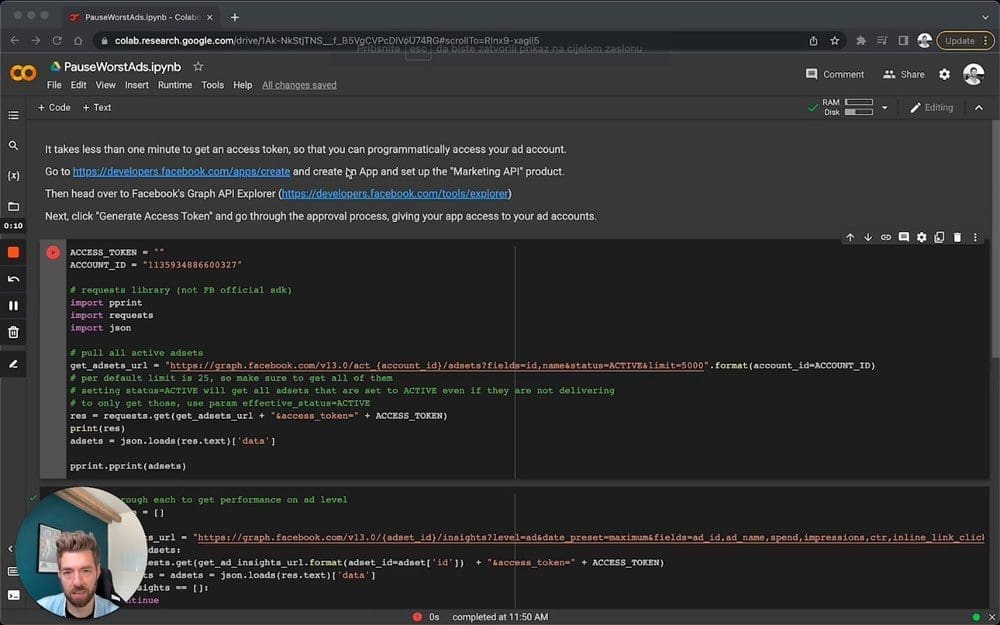Star the PauseWorstAds.ipynb notebook

(x=198, y=67)
